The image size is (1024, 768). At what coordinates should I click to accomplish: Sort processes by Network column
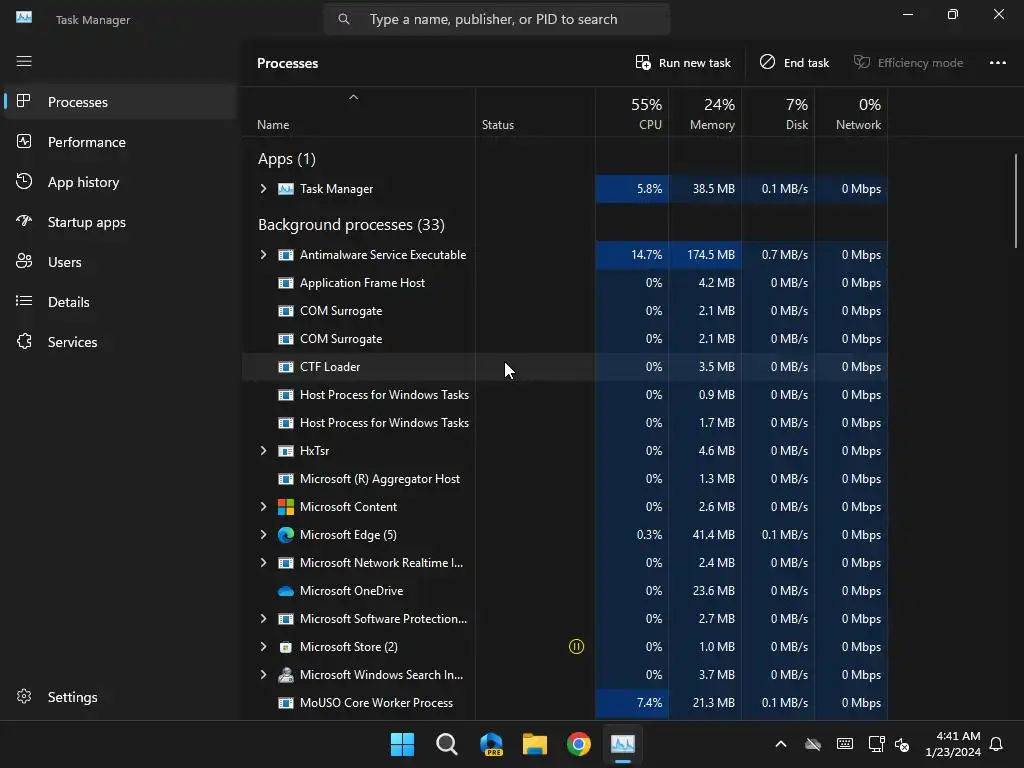pyautogui.click(x=852, y=112)
